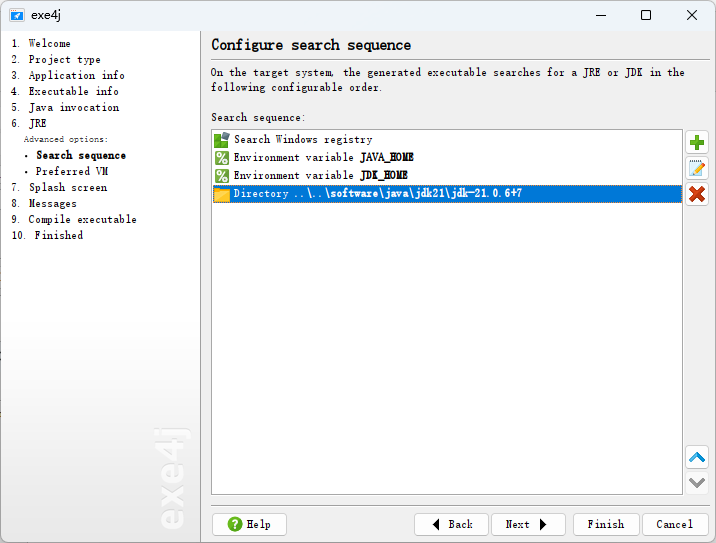Open step 6 JRE
Image resolution: width=716 pixels, height=543 pixels.
[x=29, y=123]
